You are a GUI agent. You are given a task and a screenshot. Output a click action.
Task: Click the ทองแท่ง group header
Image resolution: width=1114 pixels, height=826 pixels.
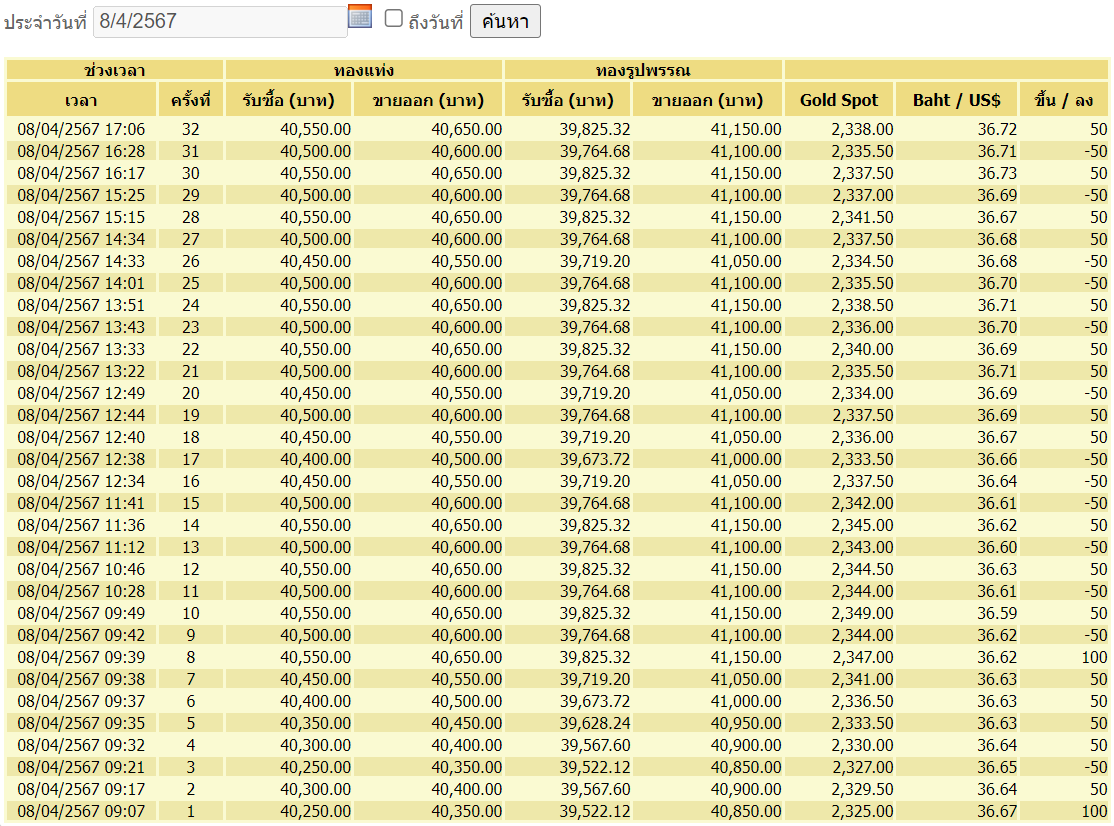364,70
